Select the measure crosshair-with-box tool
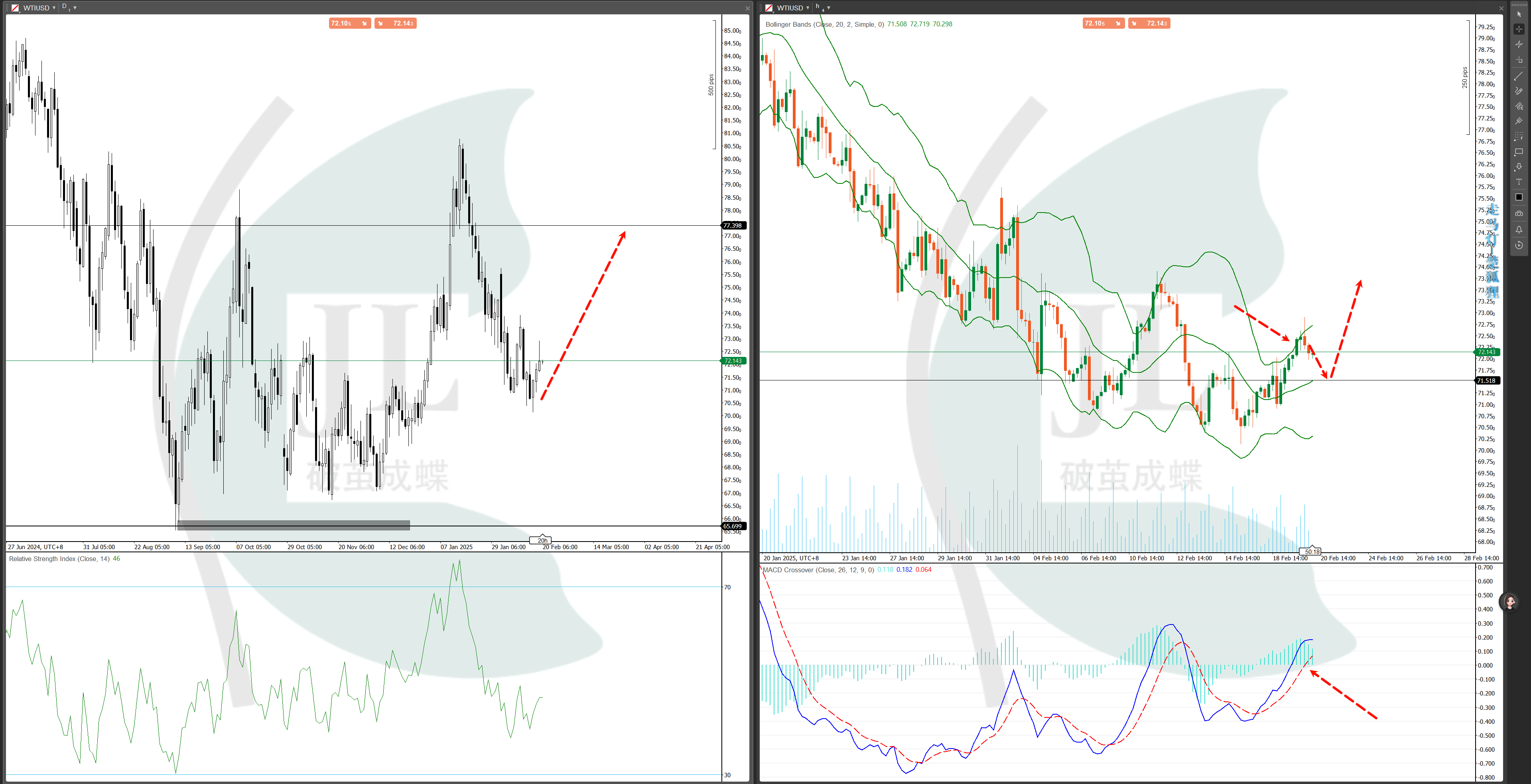This screenshot has height=784, width=1531. point(1519,60)
